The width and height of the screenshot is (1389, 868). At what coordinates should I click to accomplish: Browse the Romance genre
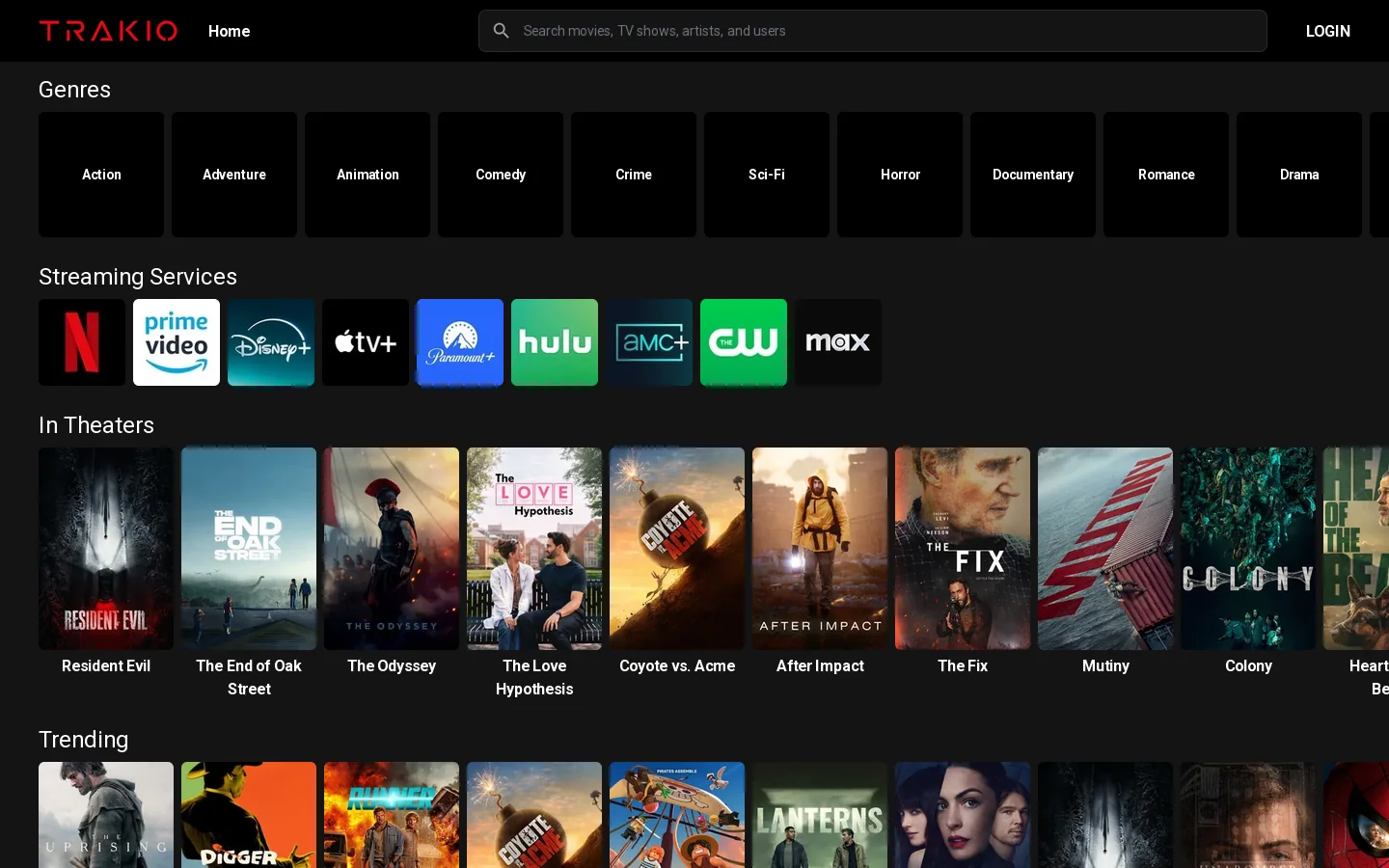tap(1166, 175)
